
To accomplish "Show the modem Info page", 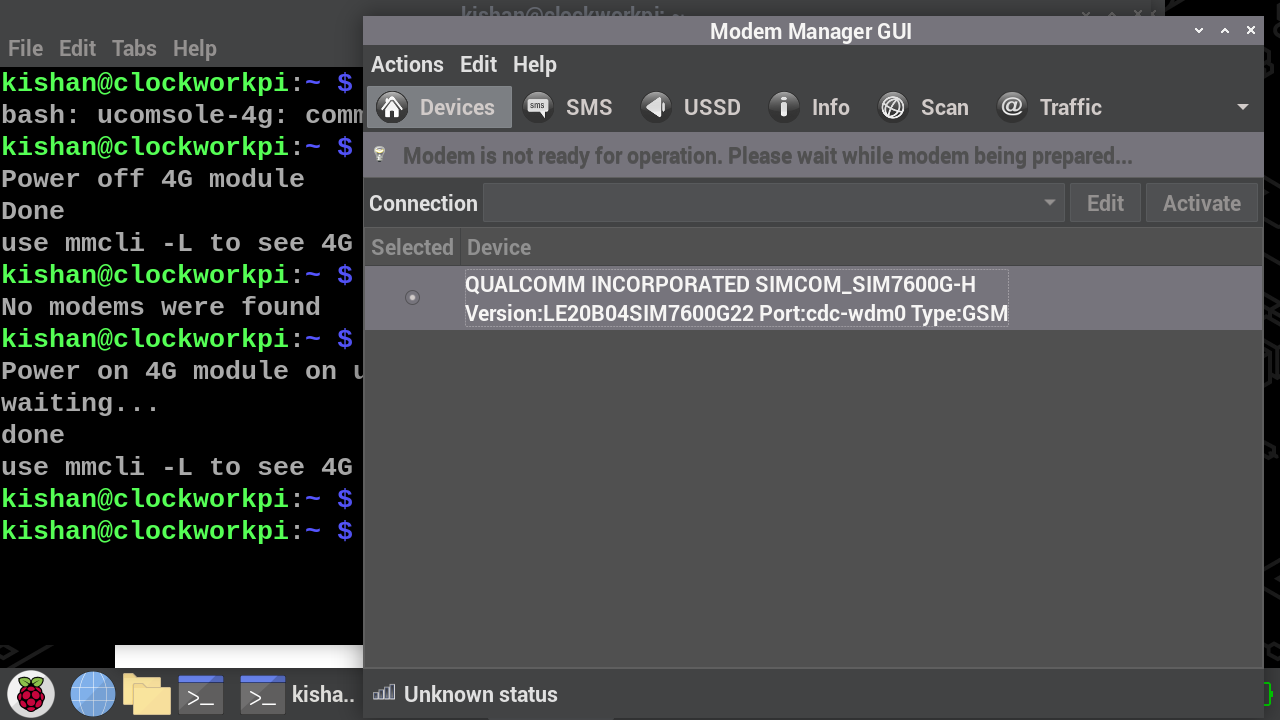I will click(809, 107).
